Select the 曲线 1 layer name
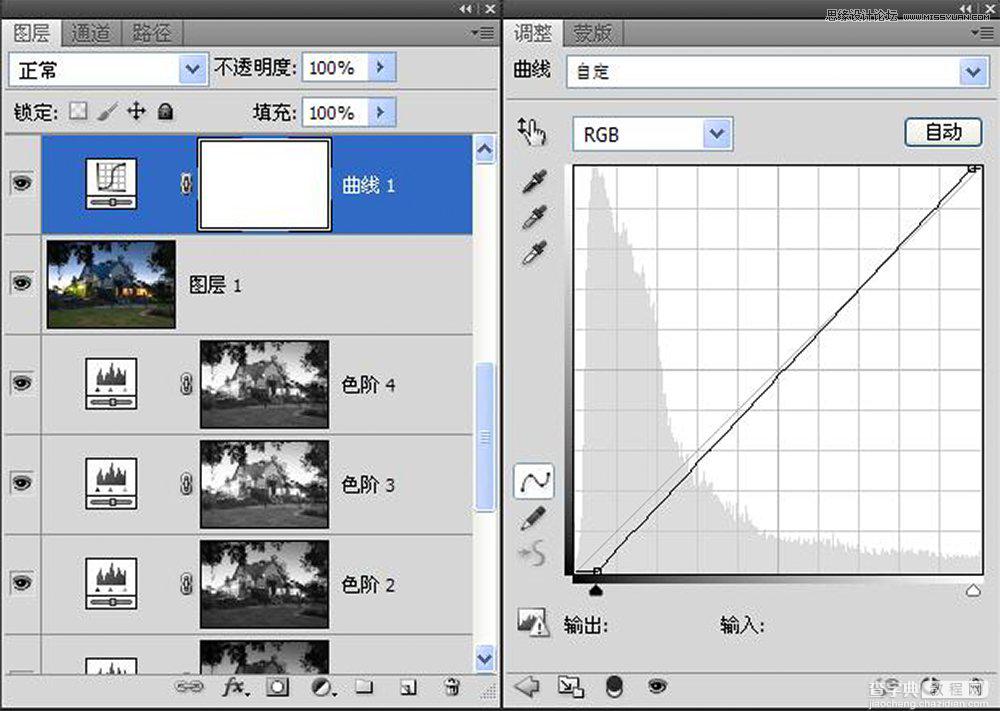The width and height of the screenshot is (1000, 711). click(x=368, y=185)
